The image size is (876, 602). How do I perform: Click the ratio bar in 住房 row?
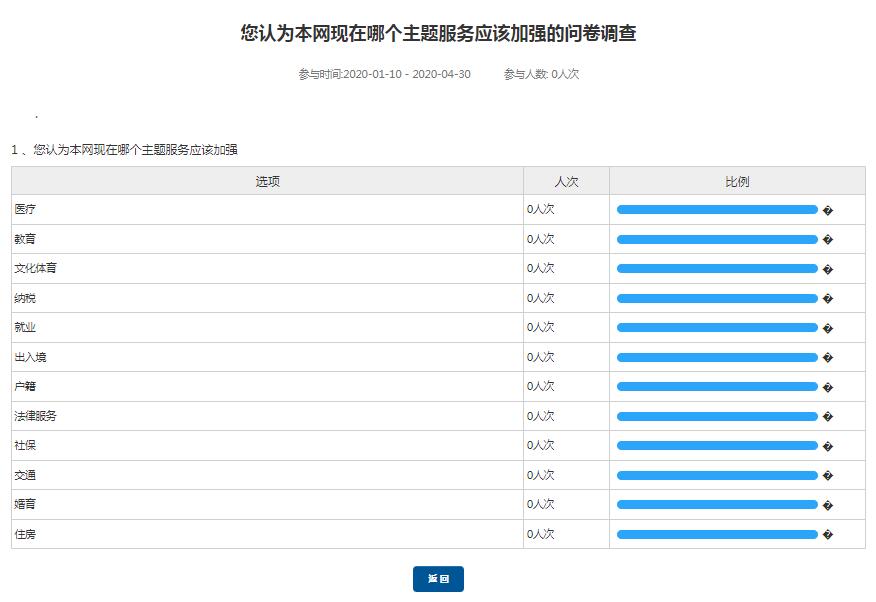click(717, 534)
